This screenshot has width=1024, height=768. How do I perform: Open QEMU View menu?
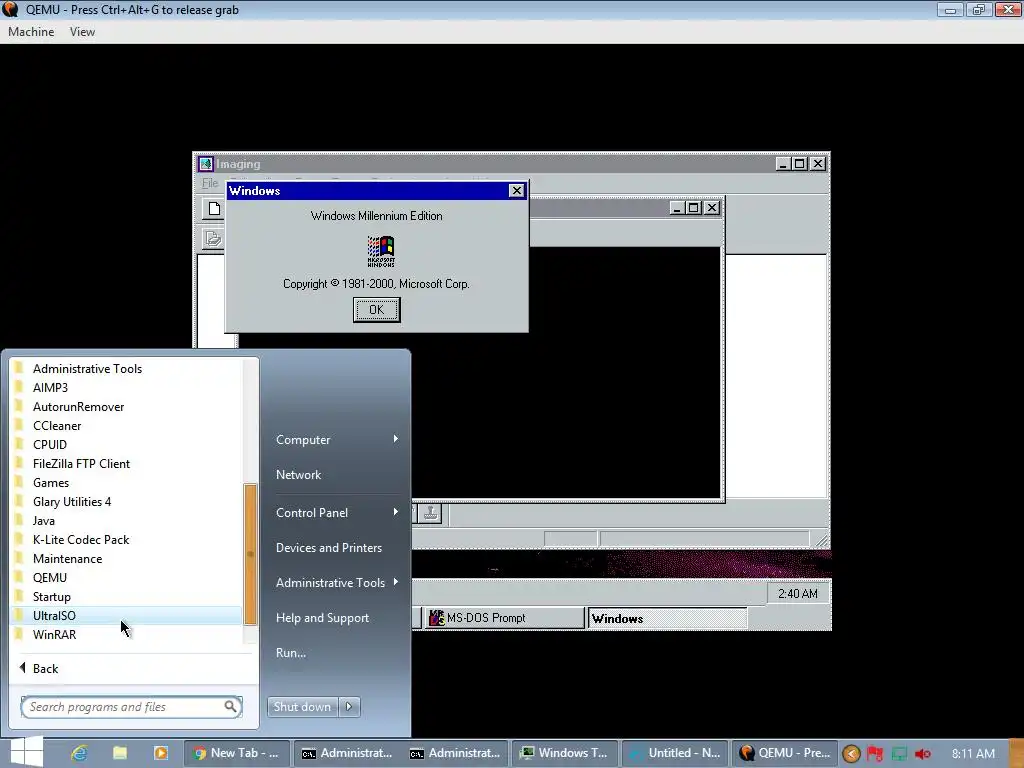pos(82,31)
